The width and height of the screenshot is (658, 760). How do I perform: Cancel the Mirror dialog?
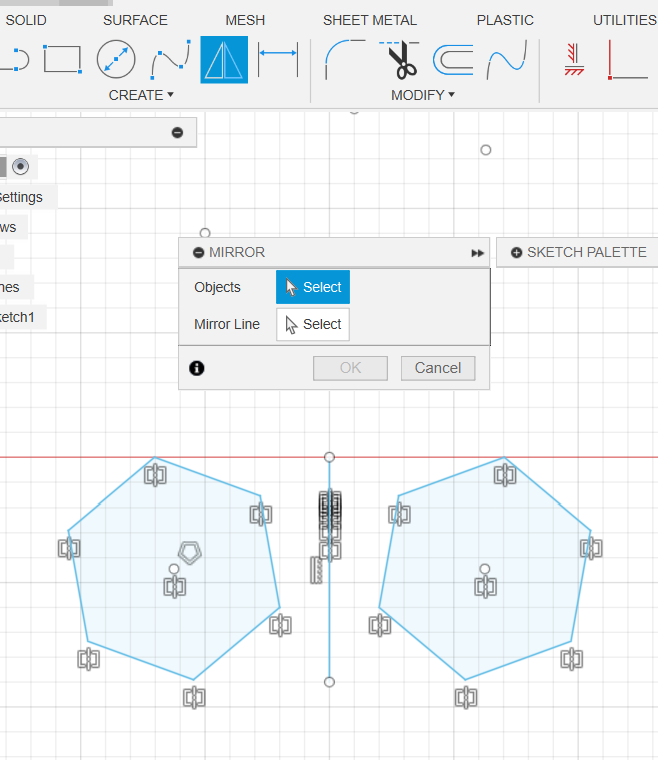pos(438,368)
